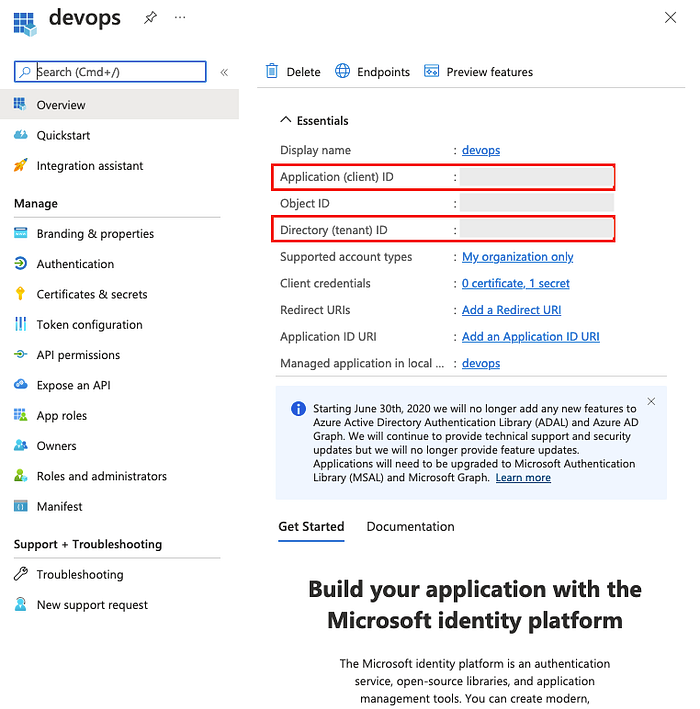Click the Expose an API cloud icon
Viewport: 700px width, 709px height.
[20, 384]
